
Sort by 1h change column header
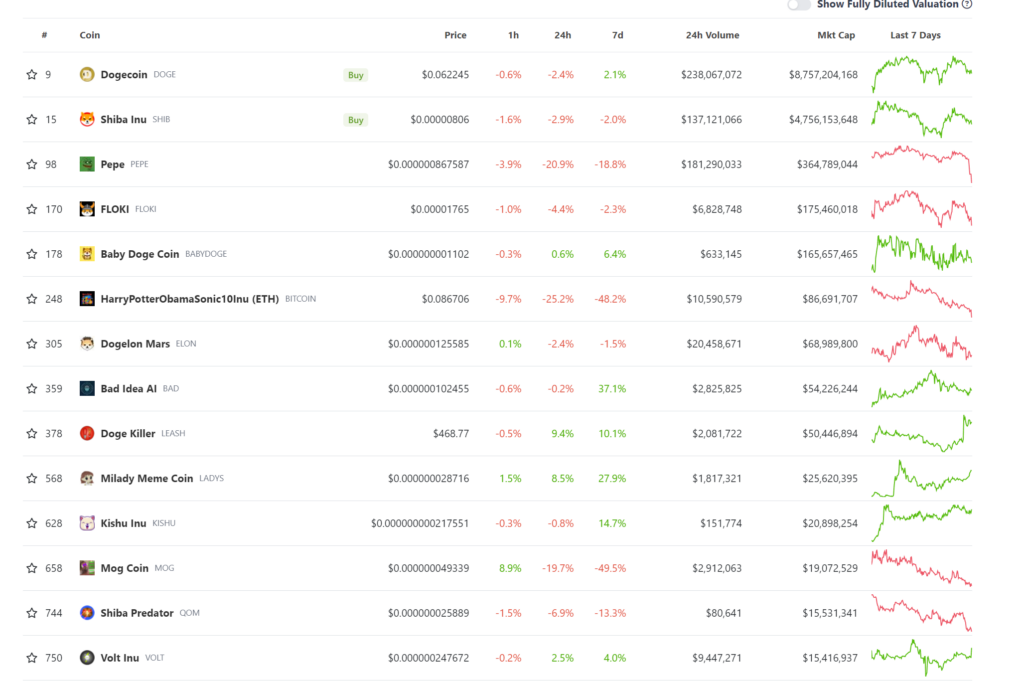pos(513,35)
